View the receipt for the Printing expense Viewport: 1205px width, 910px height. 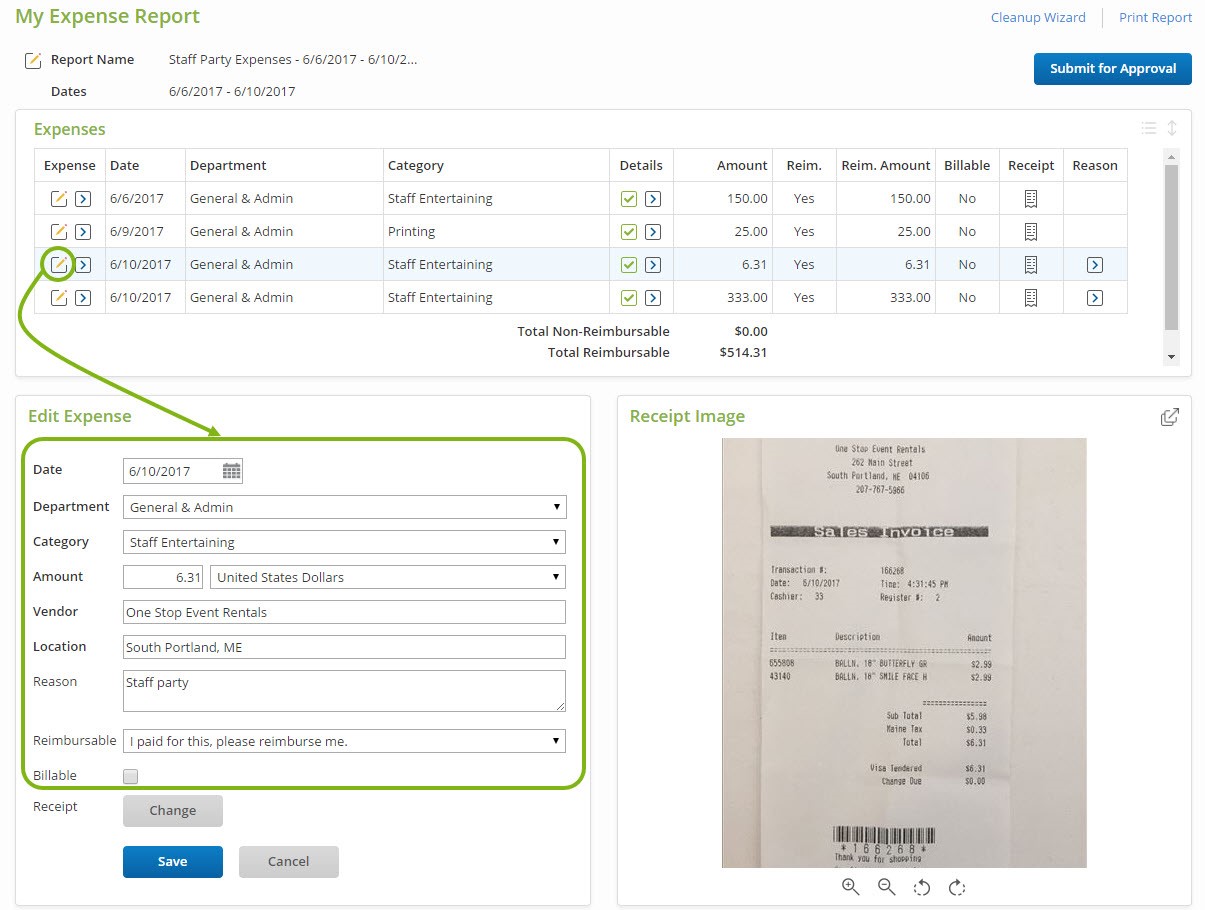pos(1030,231)
